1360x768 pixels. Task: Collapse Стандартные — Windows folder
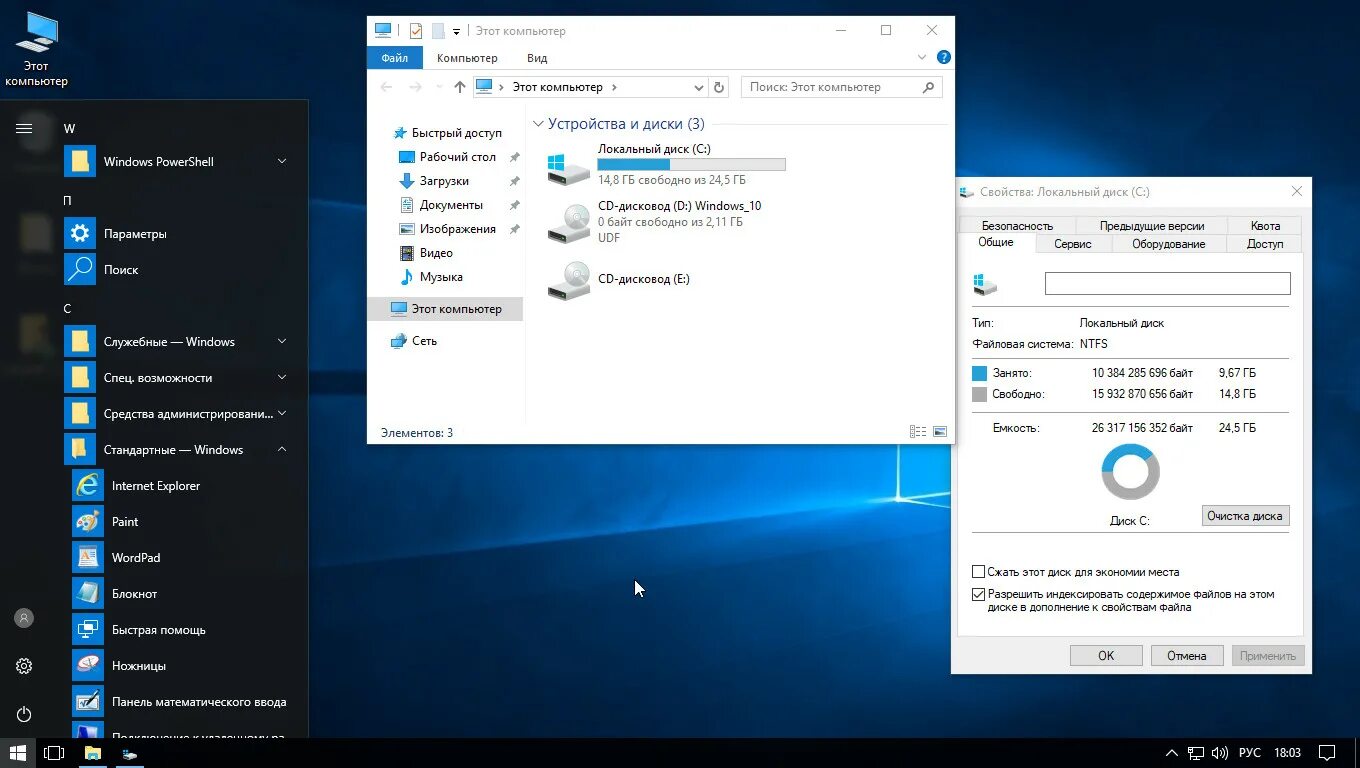coord(180,449)
